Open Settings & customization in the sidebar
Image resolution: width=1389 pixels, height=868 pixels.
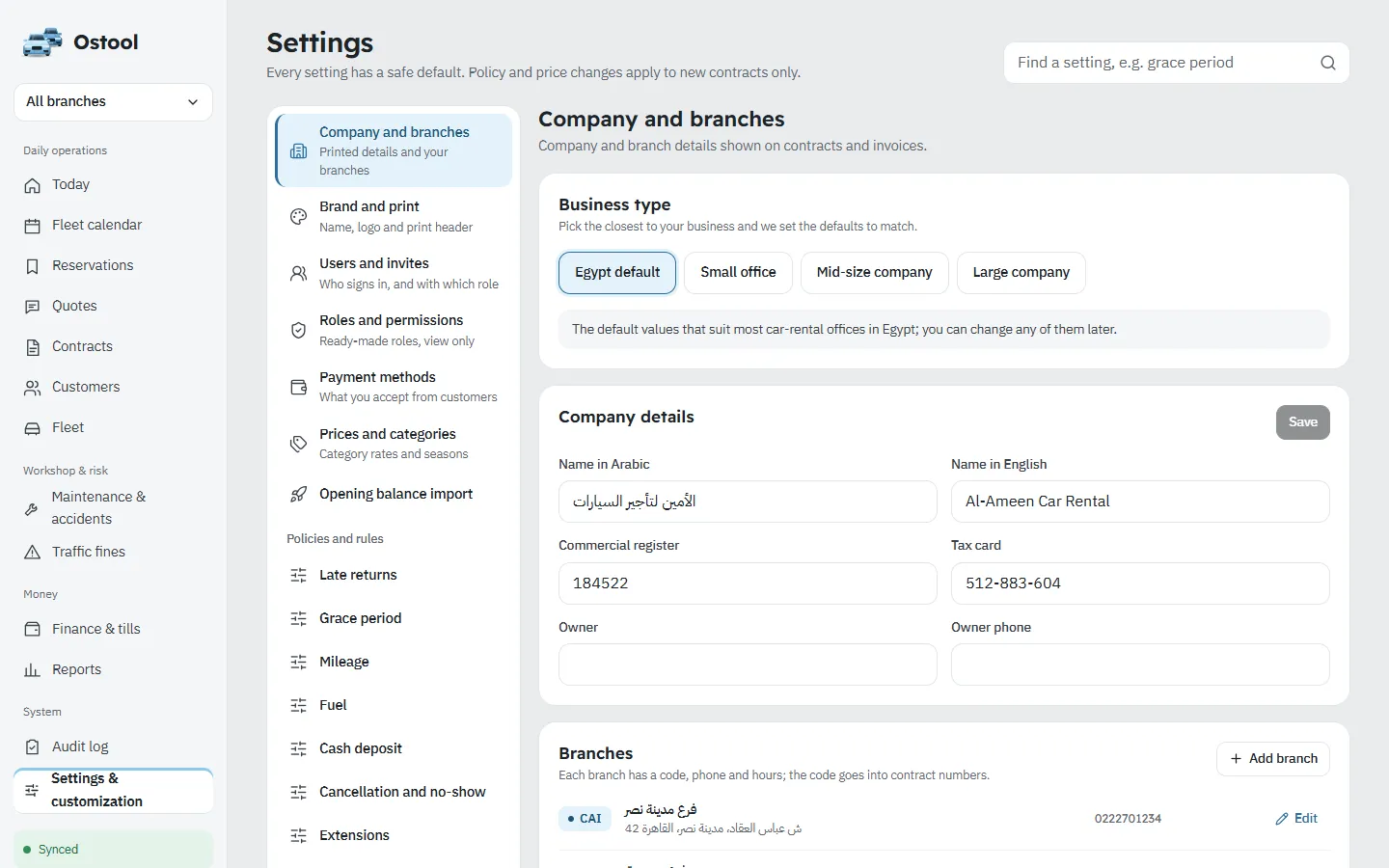click(x=113, y=791)
